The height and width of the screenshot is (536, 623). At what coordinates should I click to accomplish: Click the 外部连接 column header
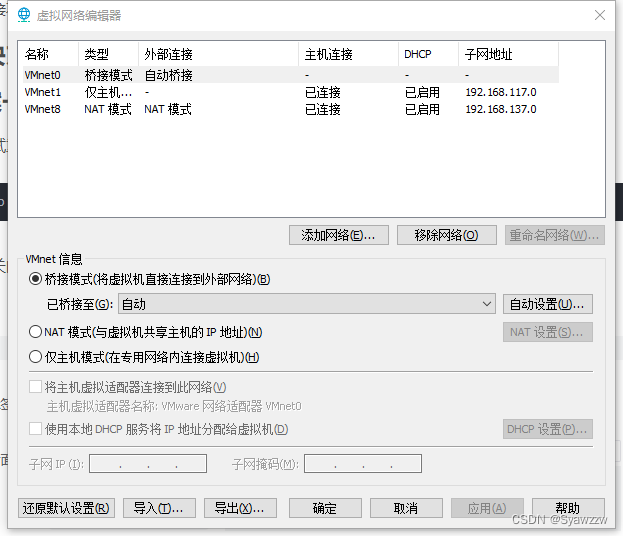pyautogui.click(x=219, y=54)
